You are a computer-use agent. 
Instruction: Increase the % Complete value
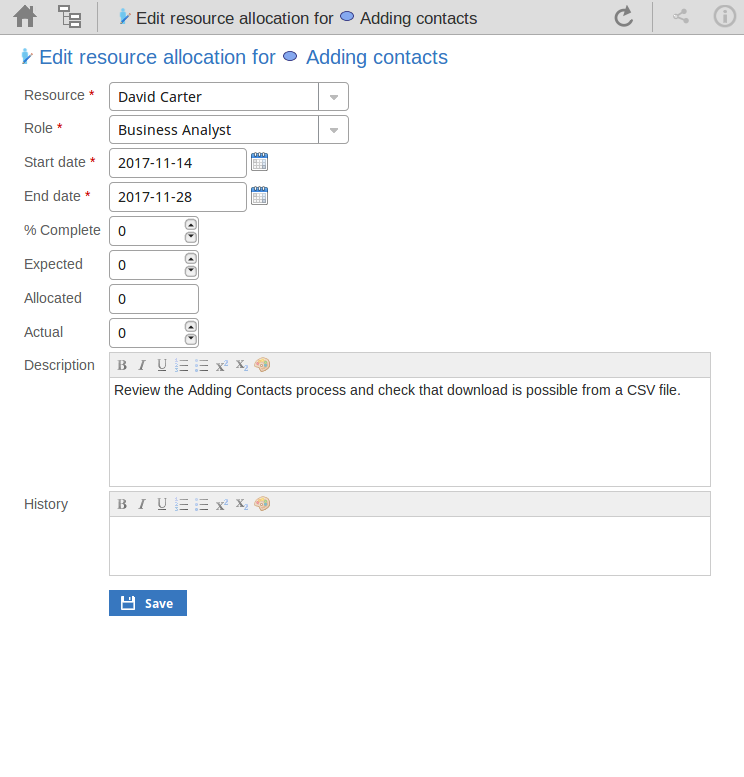pyautogui.click(x=190, y=225)
